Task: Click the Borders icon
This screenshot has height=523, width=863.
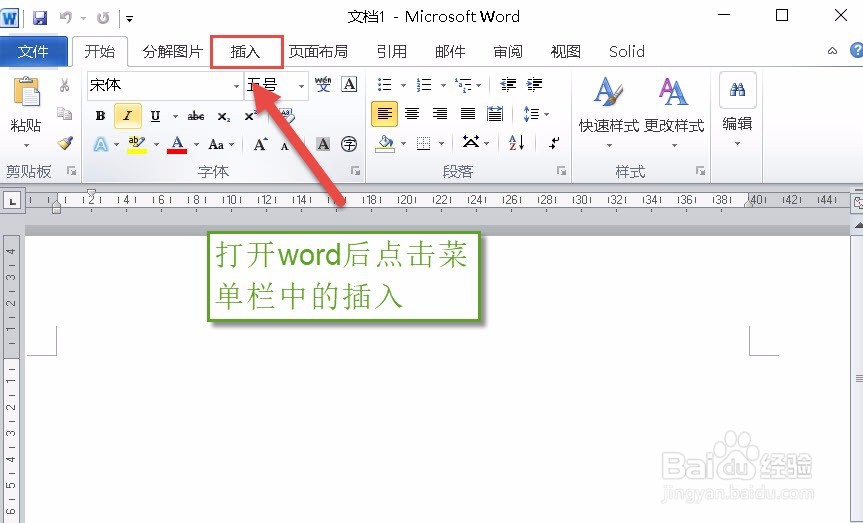Action: (423, 144)
